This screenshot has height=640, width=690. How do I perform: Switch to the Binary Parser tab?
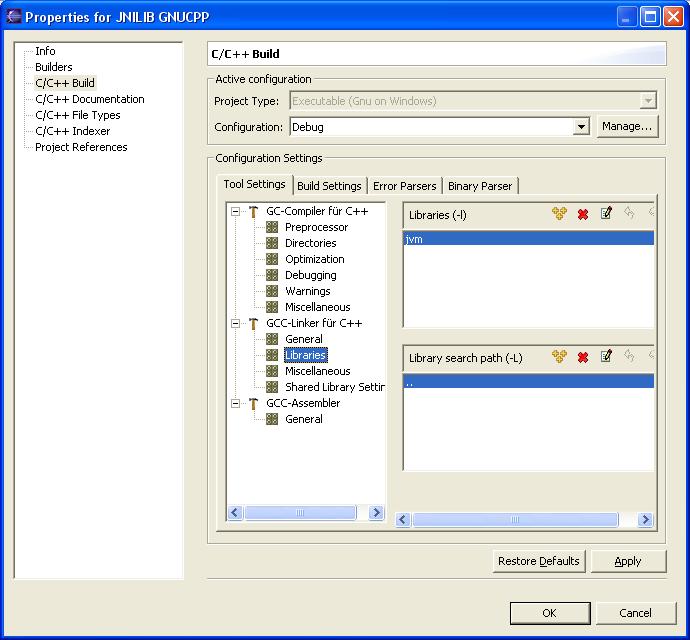(480, 186)
